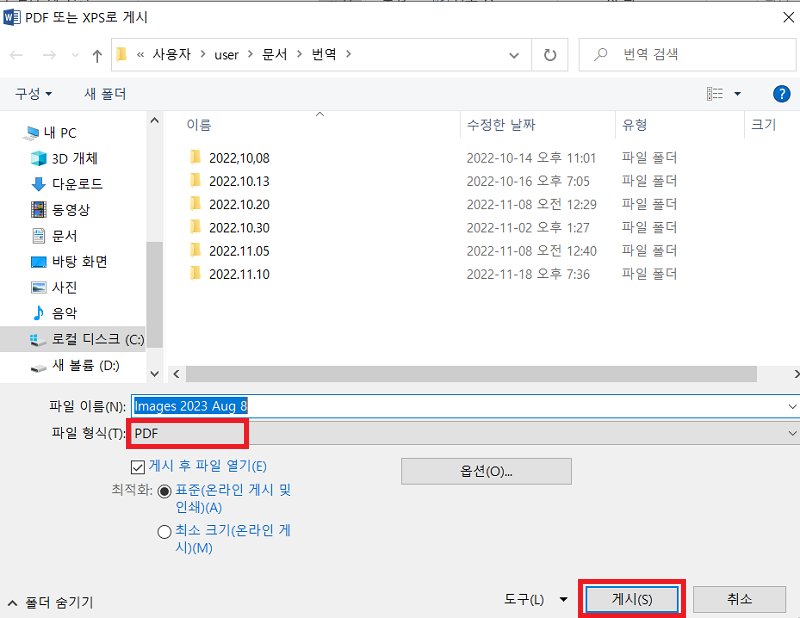The image size is (800, 618).
Task: Click 게시(S) to publish
Action: coord(632,599)
